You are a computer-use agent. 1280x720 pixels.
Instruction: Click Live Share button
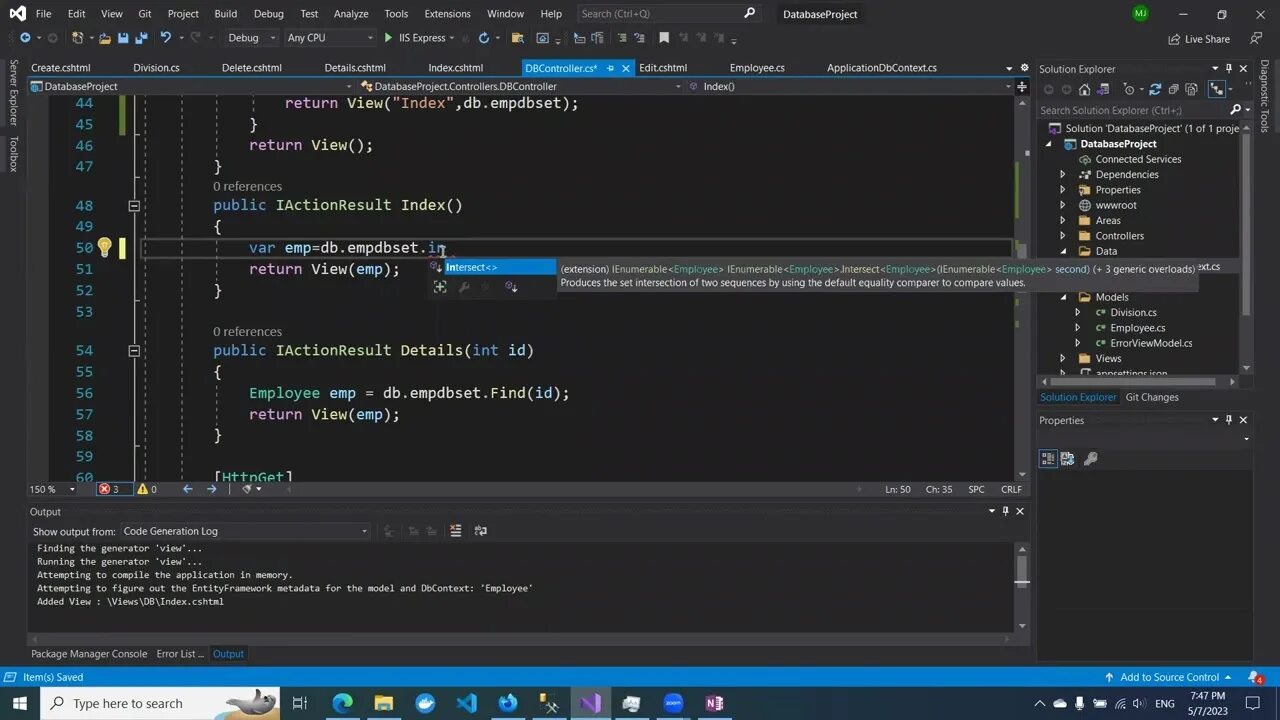pos(1199,39)
